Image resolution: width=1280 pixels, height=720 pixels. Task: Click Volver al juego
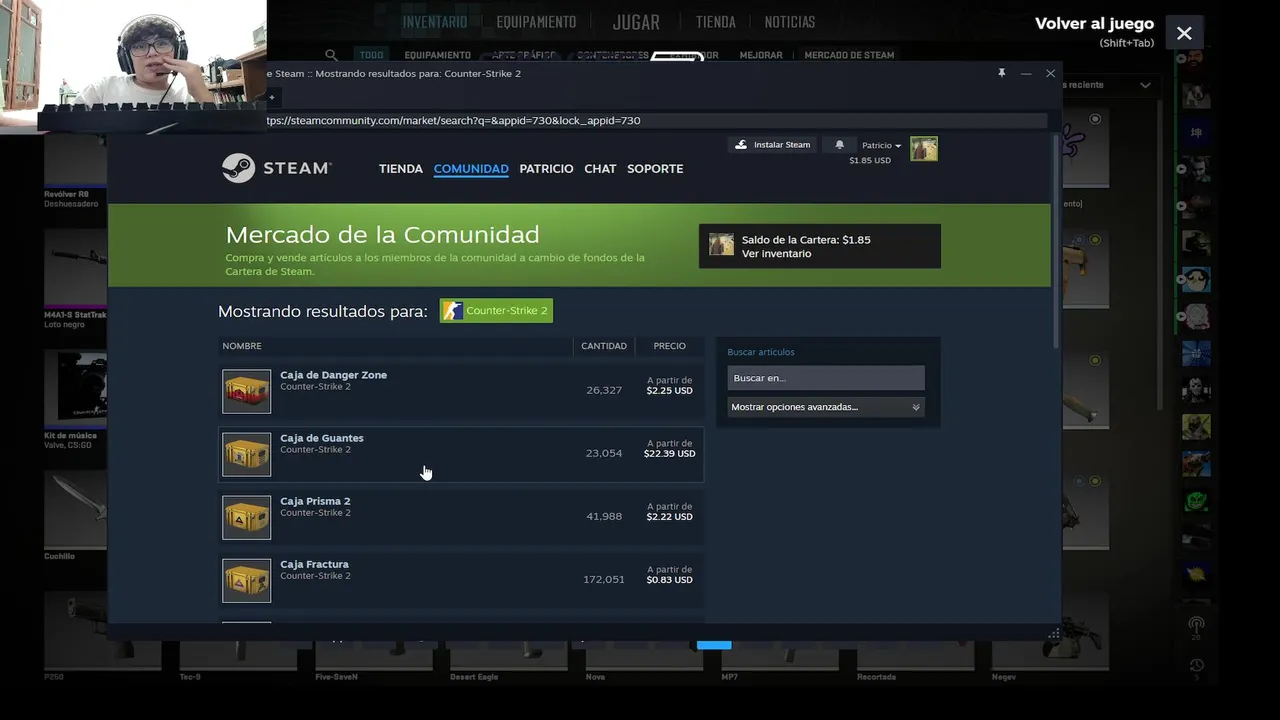(1094, 24)
